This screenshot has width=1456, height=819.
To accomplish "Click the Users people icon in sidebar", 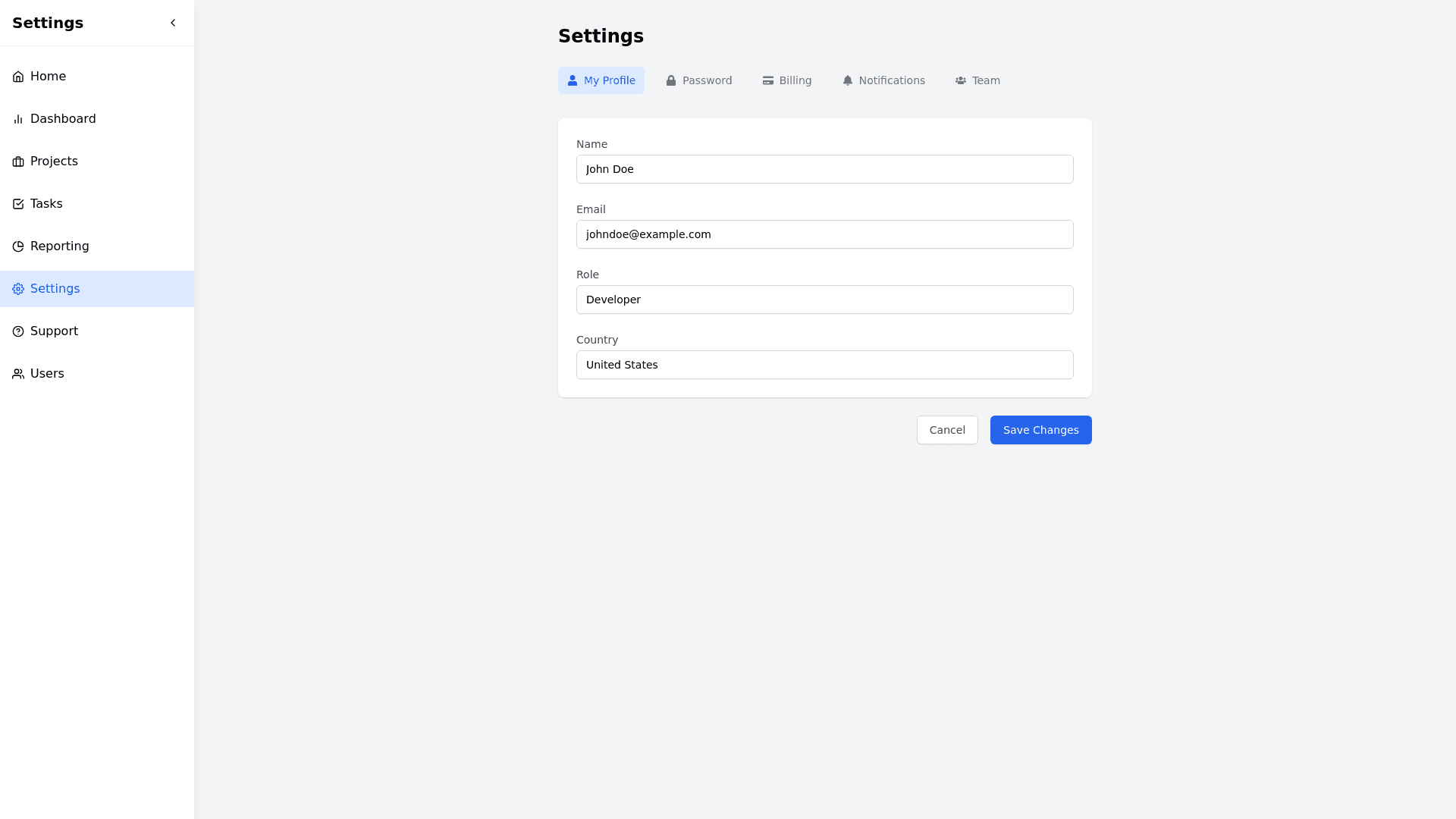I will 18,374.
